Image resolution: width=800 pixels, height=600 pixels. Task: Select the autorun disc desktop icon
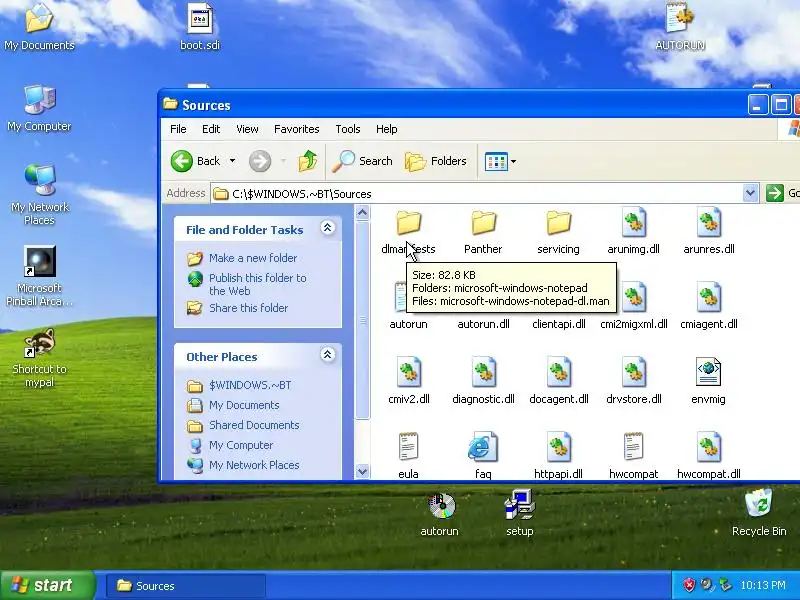coord(440,512)
